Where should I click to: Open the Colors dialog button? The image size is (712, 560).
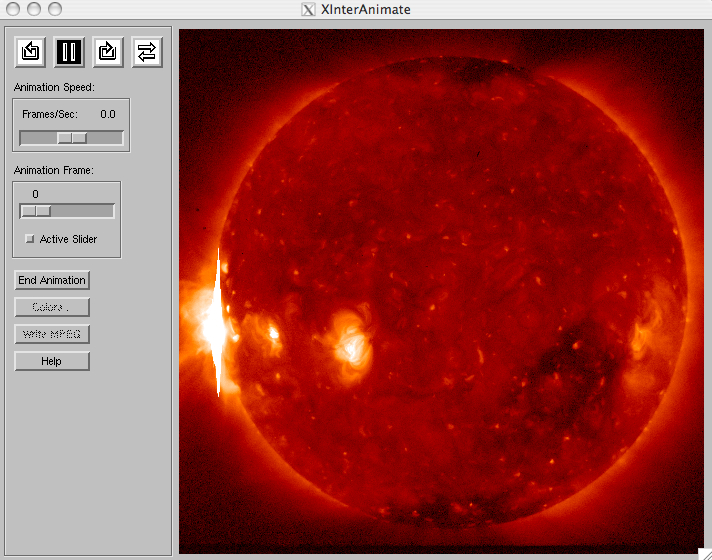52,307
